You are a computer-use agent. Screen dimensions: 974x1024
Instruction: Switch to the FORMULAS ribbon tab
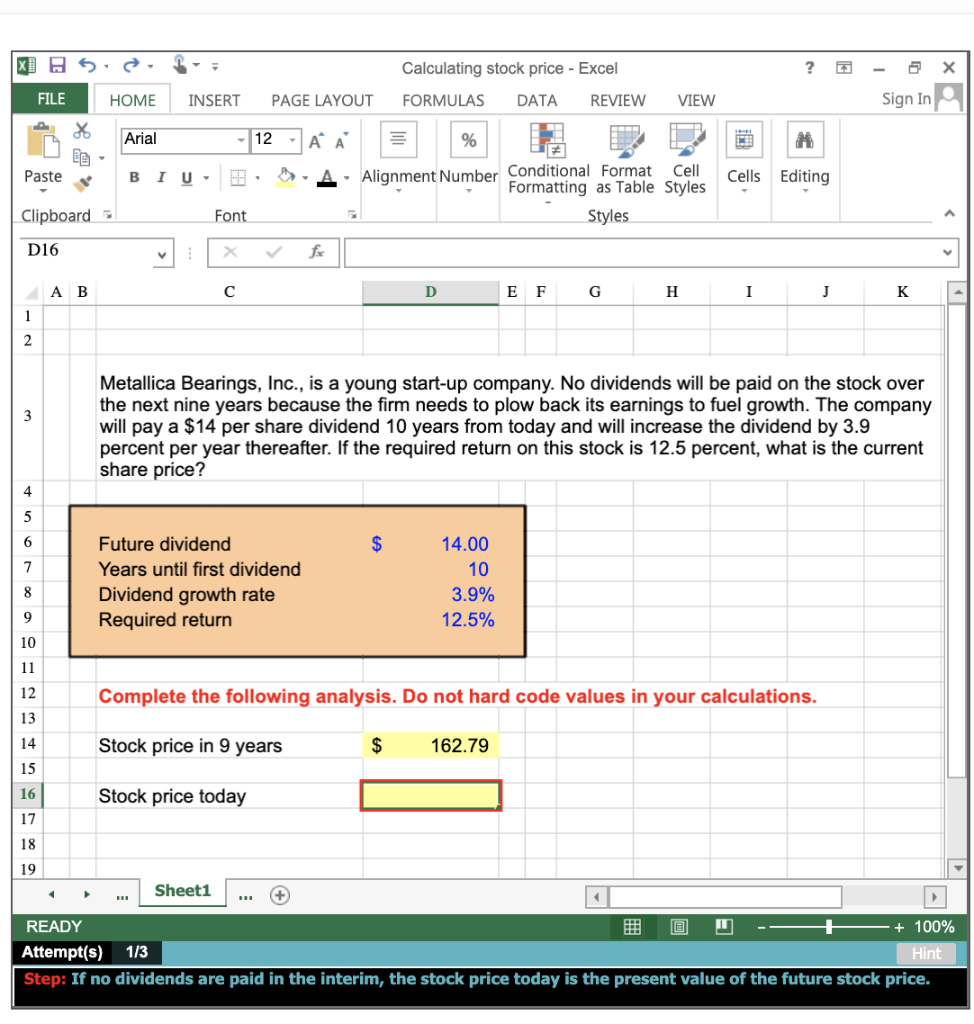(x=443, y=100)
